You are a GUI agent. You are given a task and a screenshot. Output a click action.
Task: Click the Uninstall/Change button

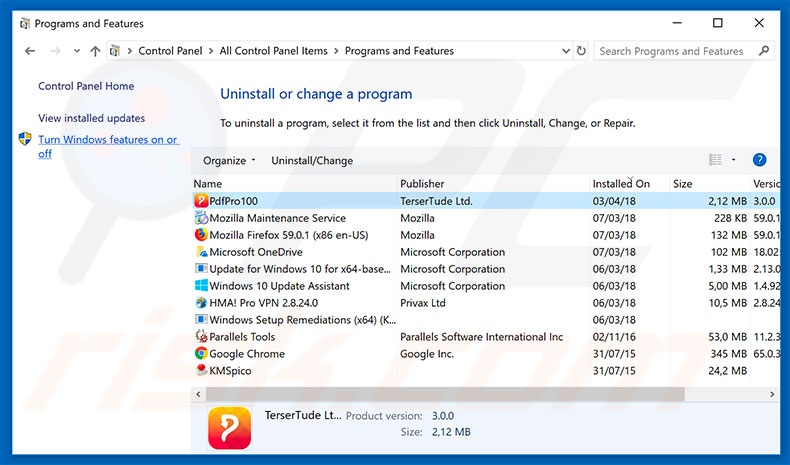[312, 160]
